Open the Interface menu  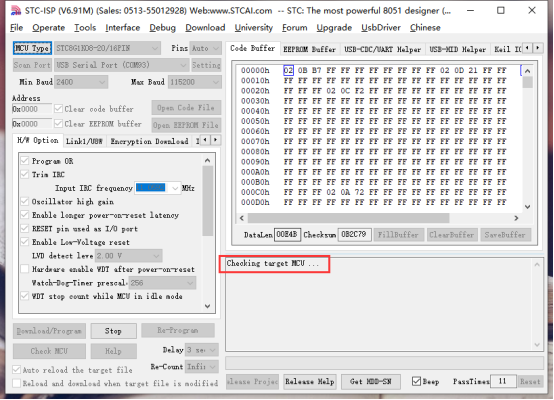122,28
